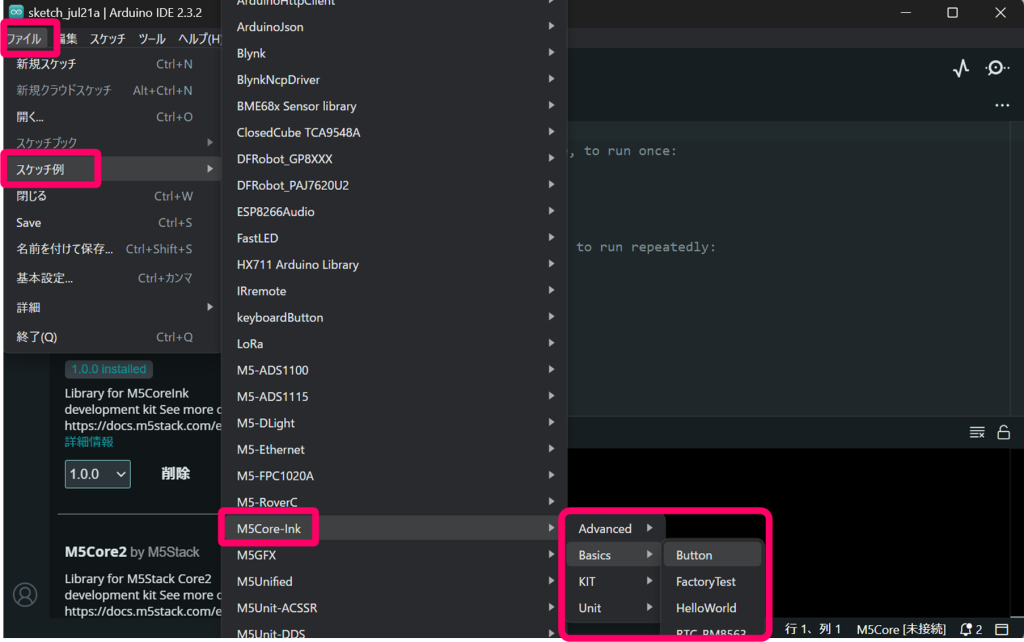Open M5-FPC1020A examples submenu
Viewport: 1024px width, 642px height.
(394, 476)
